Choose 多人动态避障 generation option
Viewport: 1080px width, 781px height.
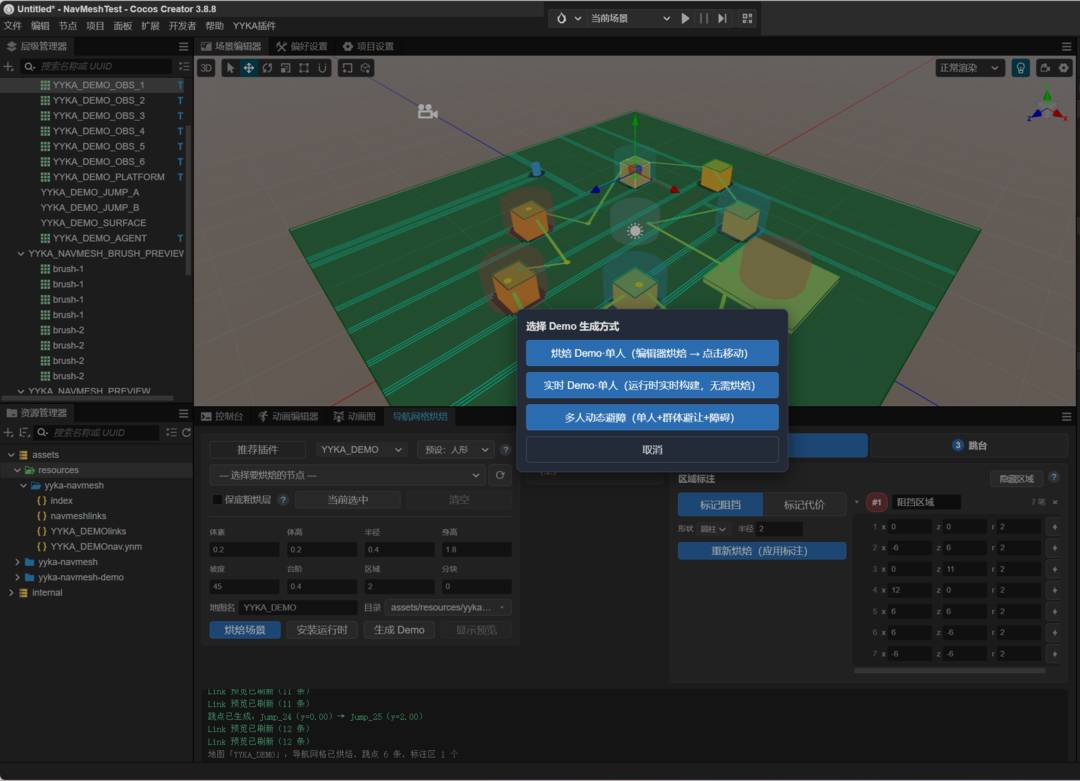click(652, 417)
